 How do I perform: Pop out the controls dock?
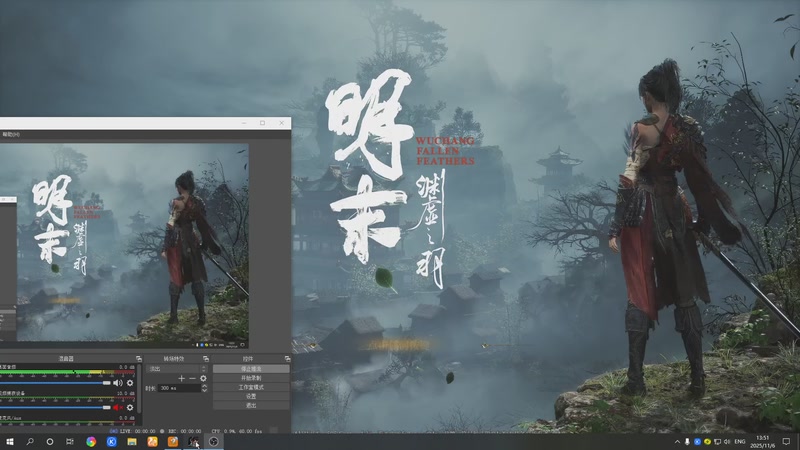(287, 359)
